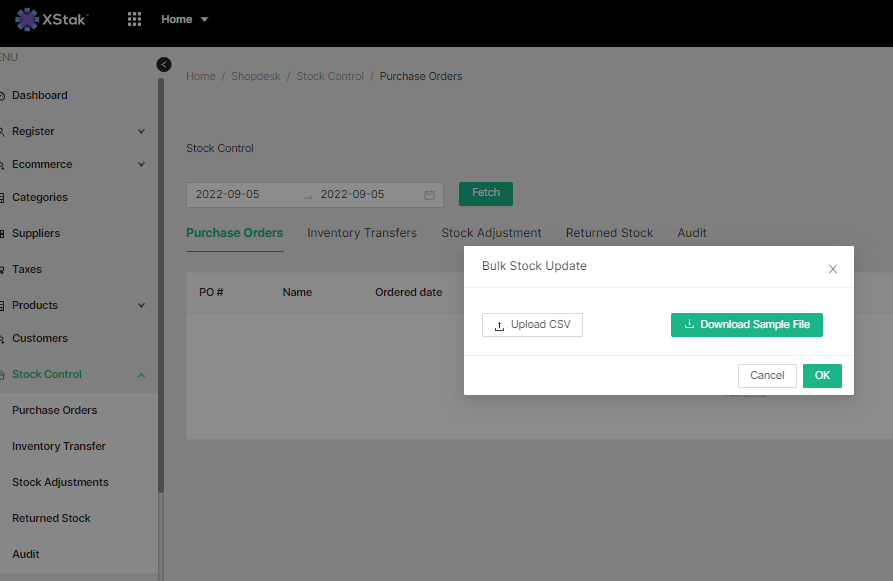Click the Customers sidebar icon
Screen dimensions: 893x581
tap(3, 339)
